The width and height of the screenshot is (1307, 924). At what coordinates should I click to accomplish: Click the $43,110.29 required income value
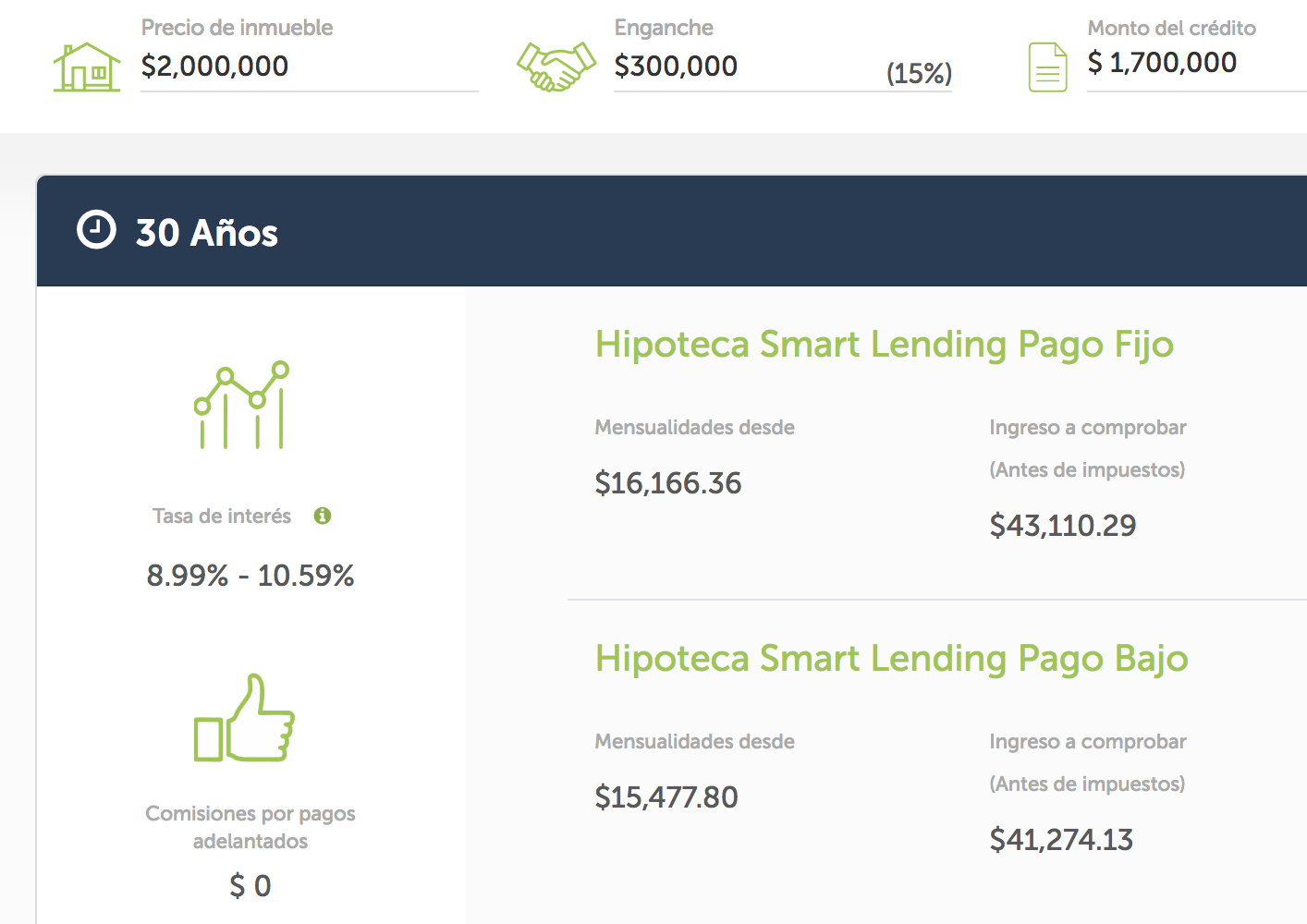(x=1063, y=525)
